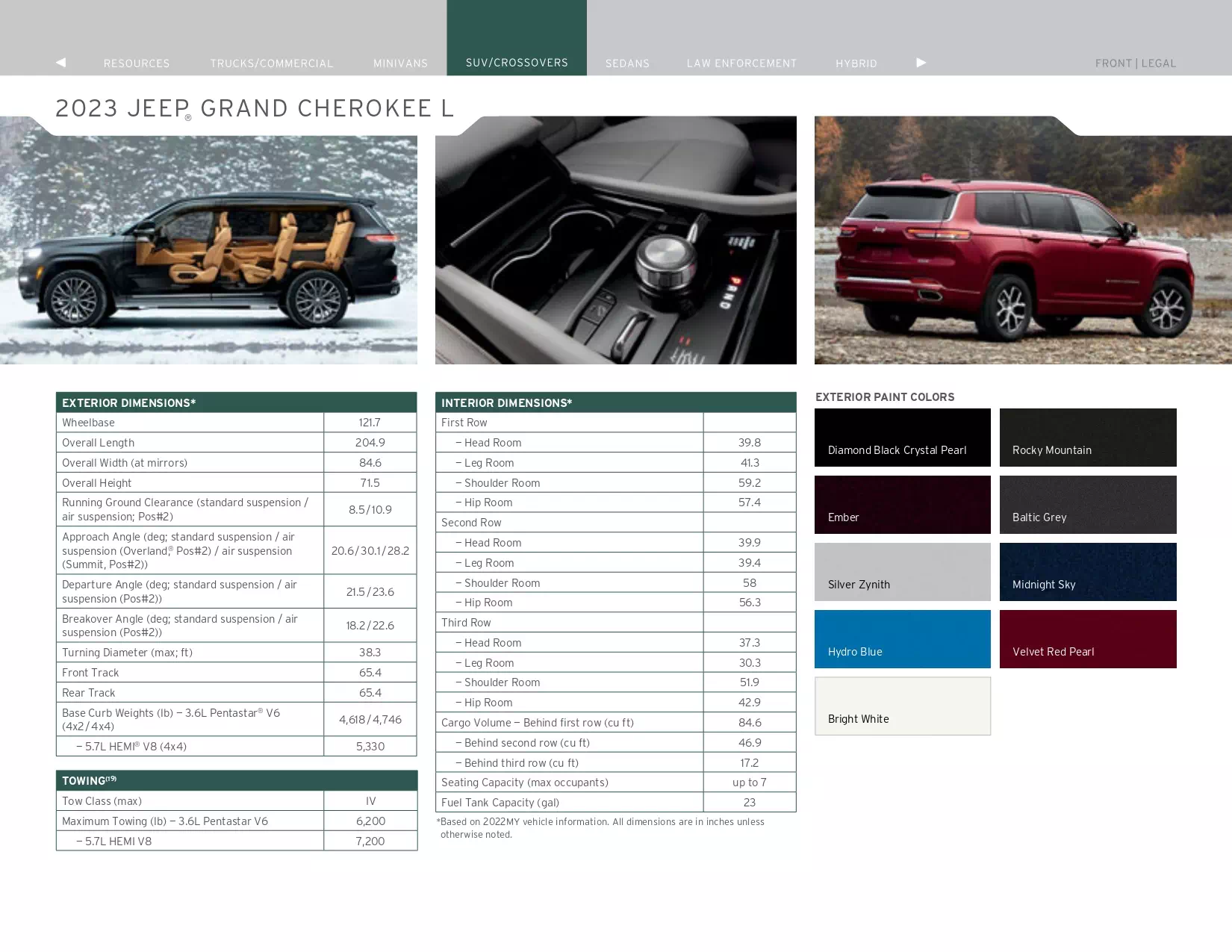This screenshot has height=952, width=1232.
Task: Open the Trucks/Commercial tab
Action: tap(272, 63)
